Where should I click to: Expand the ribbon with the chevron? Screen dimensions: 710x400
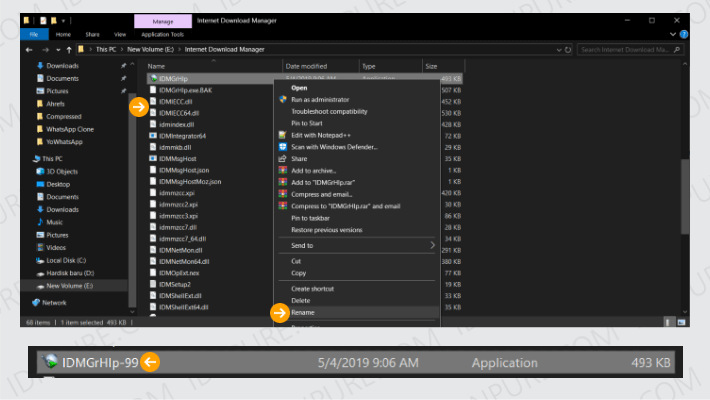point(672,34)
